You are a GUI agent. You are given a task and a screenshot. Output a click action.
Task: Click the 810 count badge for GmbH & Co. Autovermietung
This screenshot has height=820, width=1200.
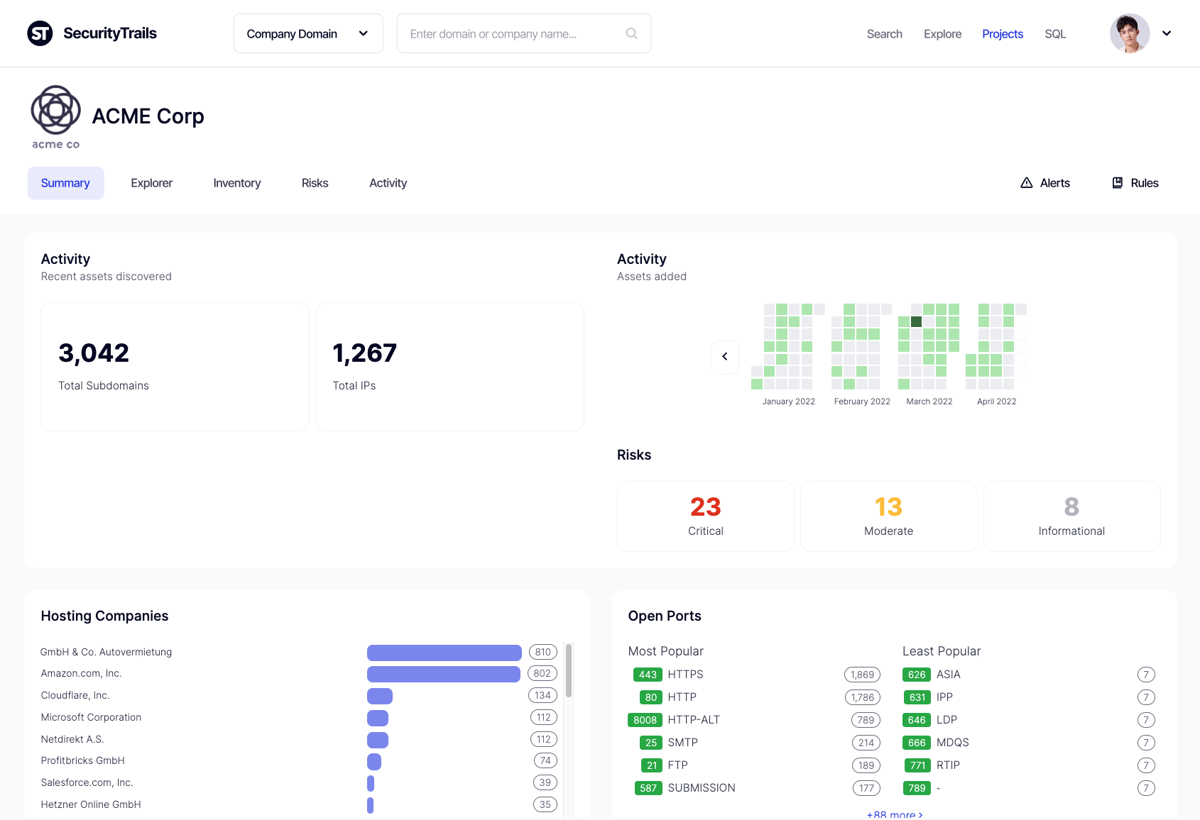tap(543, 652)
